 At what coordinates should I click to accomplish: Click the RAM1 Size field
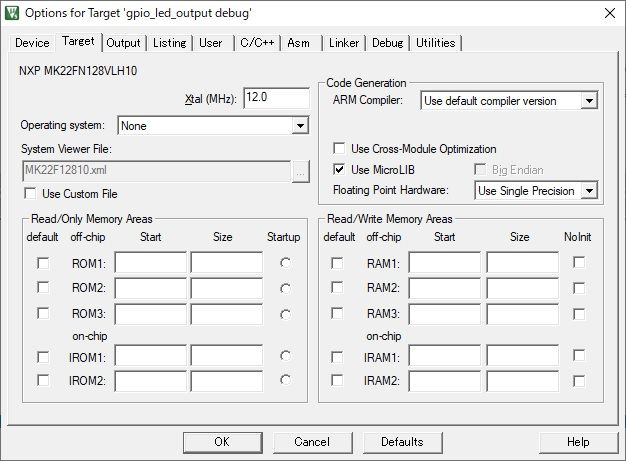click(x=522, y=262)
